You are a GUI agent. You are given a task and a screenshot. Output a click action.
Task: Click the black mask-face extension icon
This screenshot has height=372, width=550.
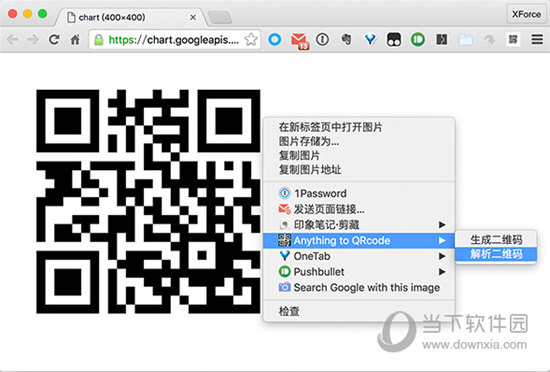394,39
